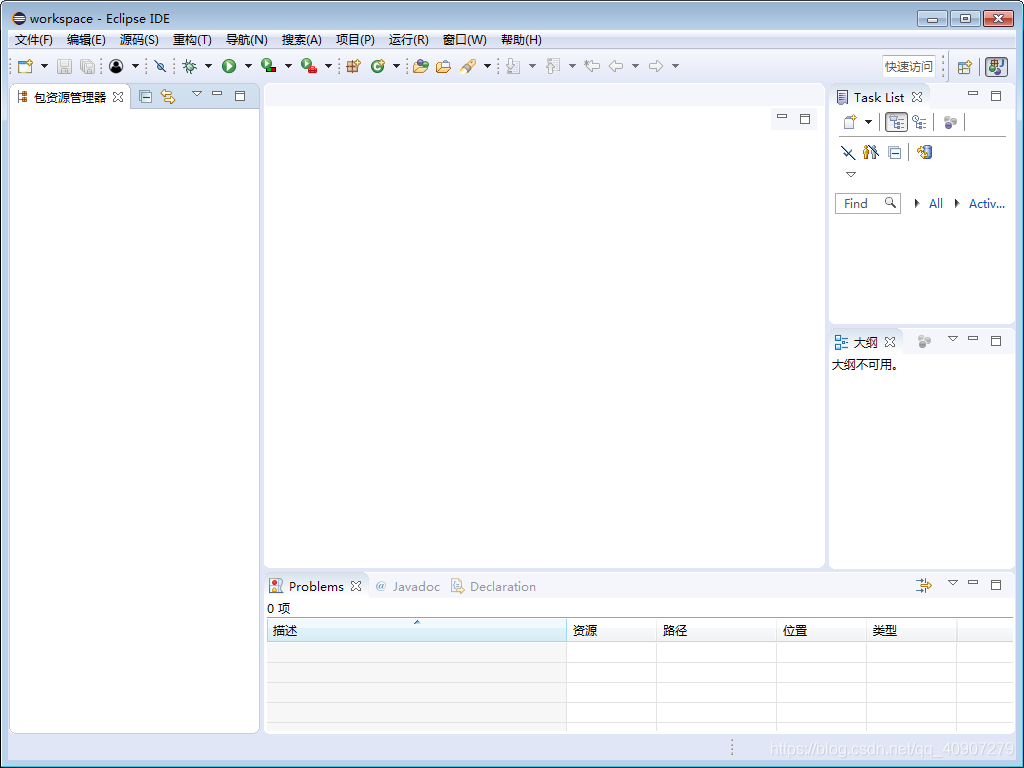The image size is (1024, 768).
Task: Switch to the Javadoc tab
Action: [x=408, y=586]
